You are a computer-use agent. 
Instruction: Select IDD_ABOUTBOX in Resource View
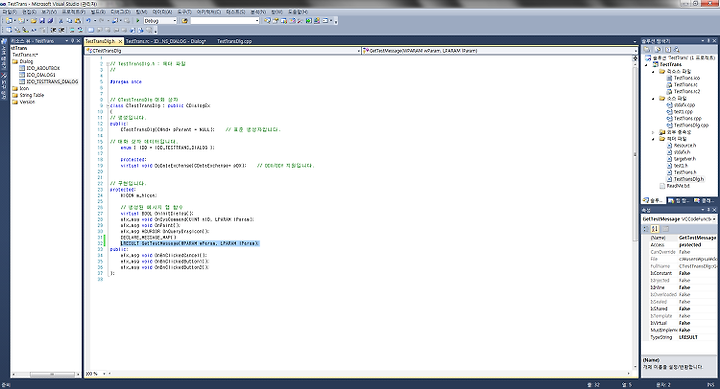43,68
